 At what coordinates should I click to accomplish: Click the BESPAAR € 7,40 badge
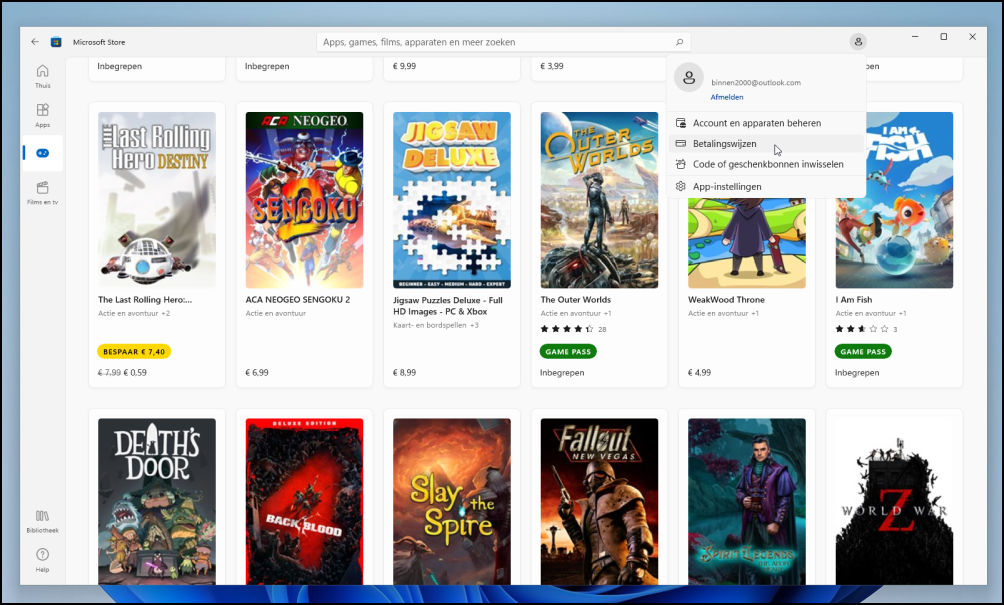point(134,351)
